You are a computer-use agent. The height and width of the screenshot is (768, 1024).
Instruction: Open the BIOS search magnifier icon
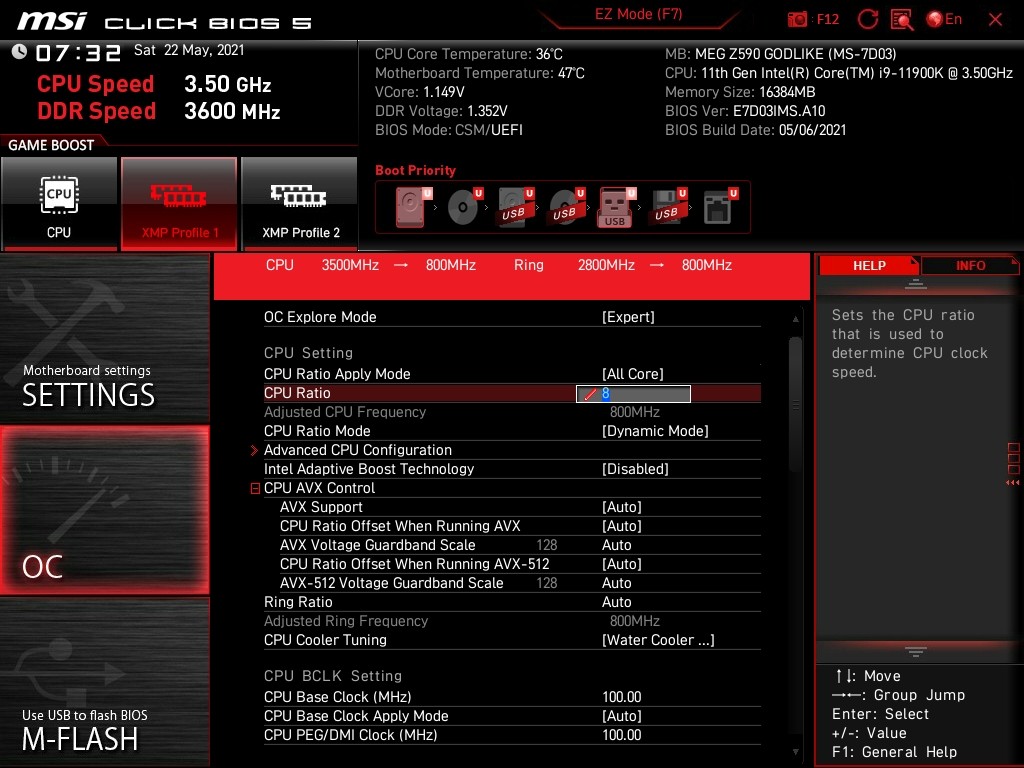tap(901, 19)
